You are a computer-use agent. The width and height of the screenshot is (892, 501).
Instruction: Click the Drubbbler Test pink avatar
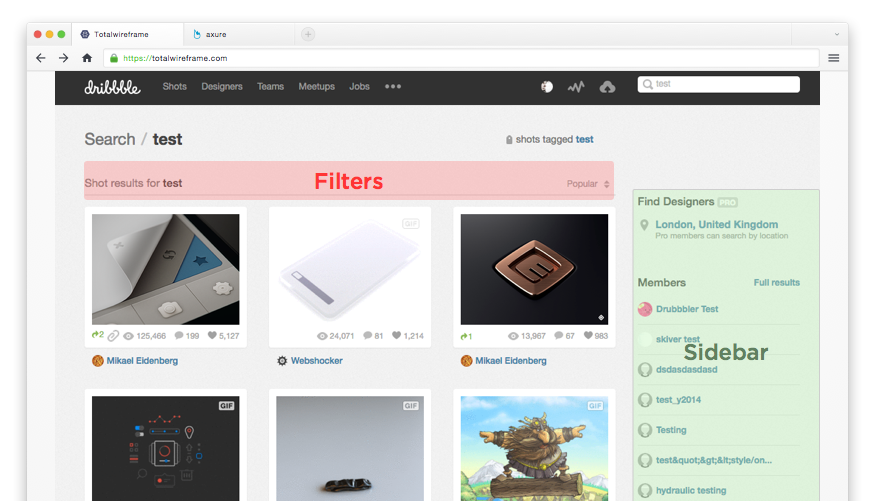coord(645,309)
